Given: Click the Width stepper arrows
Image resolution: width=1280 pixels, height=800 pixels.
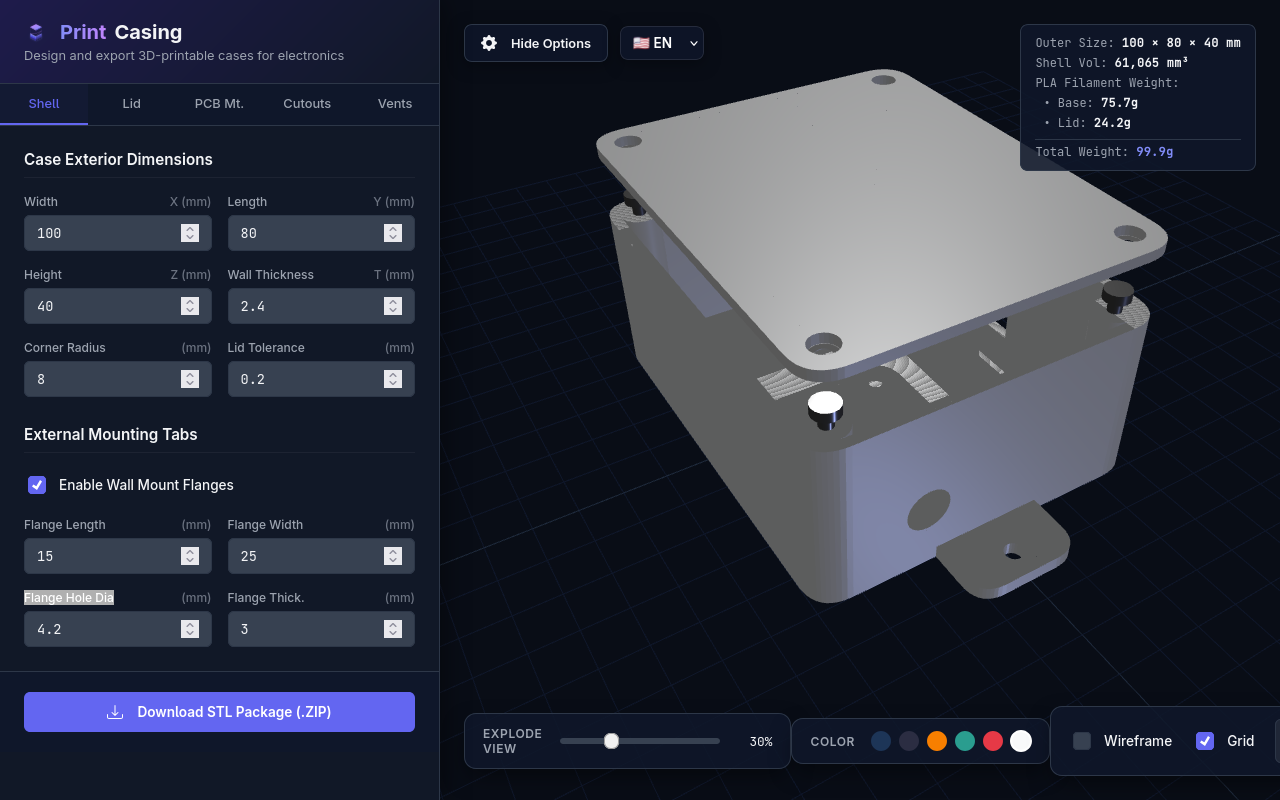Looking at the screenshot, I should click(x=190, y=233).
